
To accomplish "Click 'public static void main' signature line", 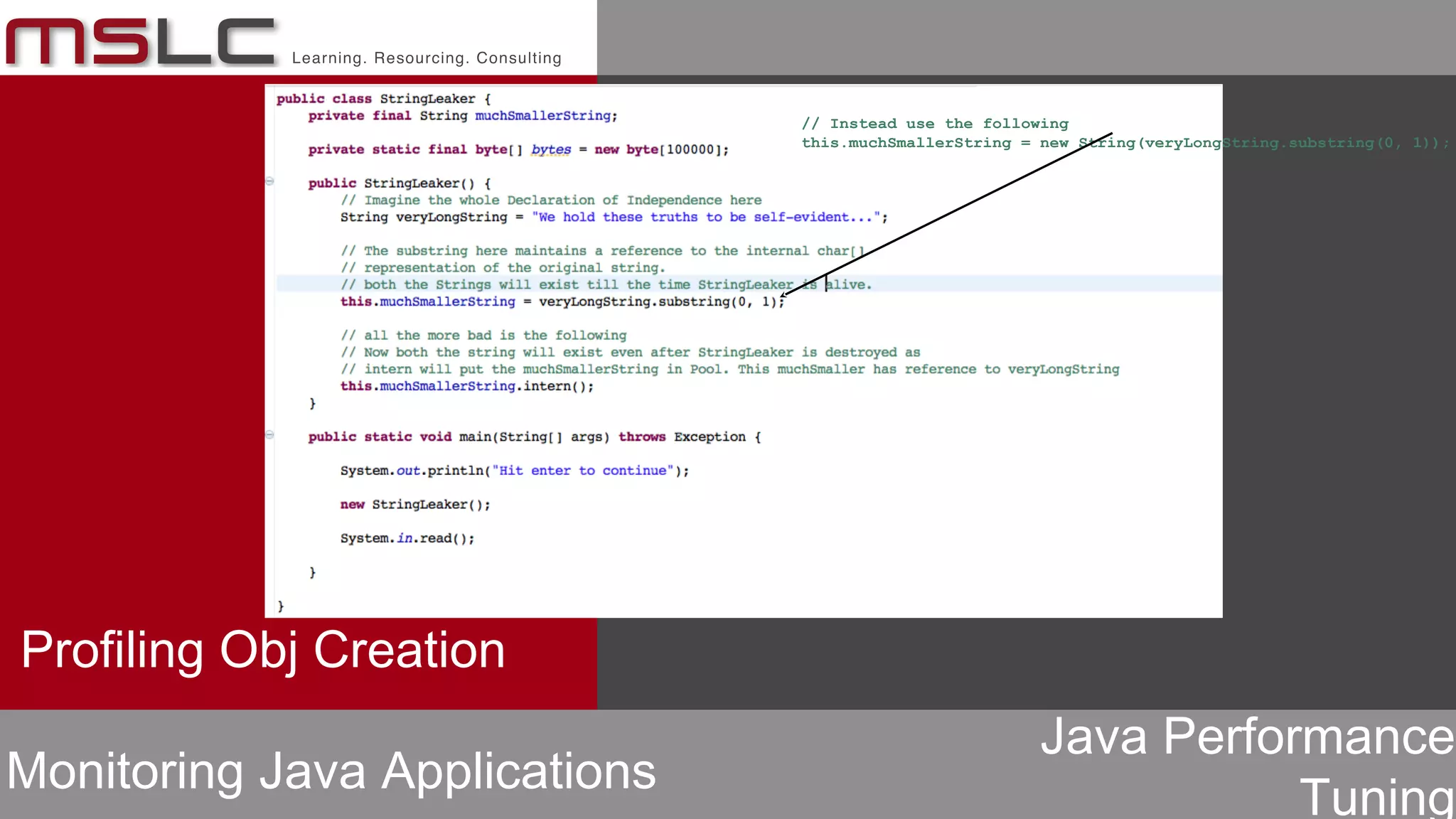I will (535, 437).
